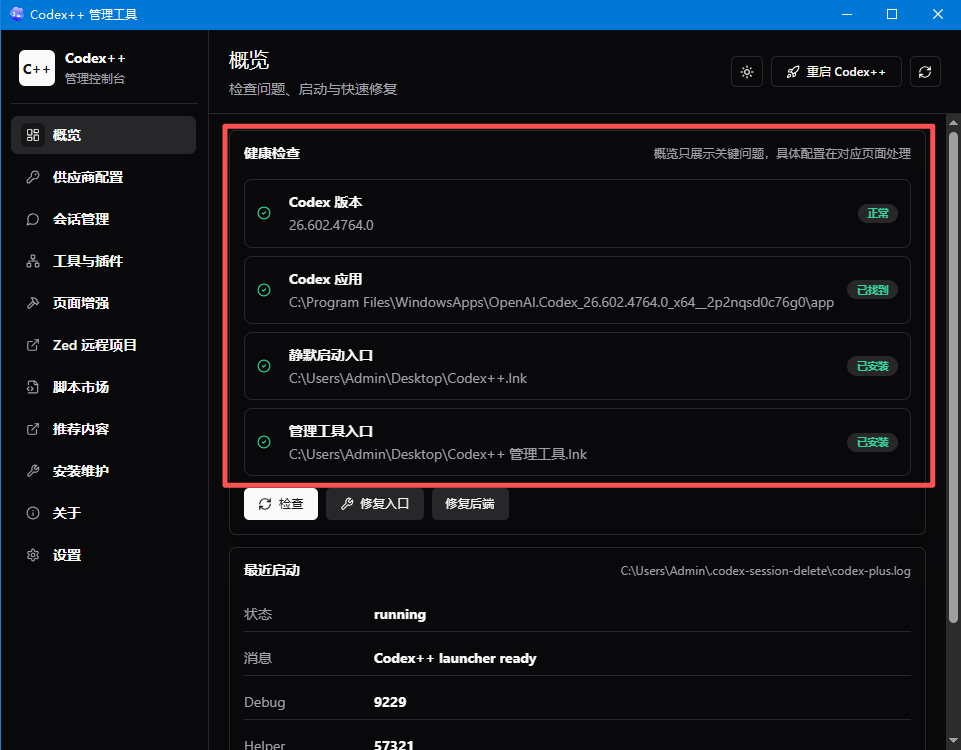
Task: Click the 修复后端 button
Action: click(470, 504)
